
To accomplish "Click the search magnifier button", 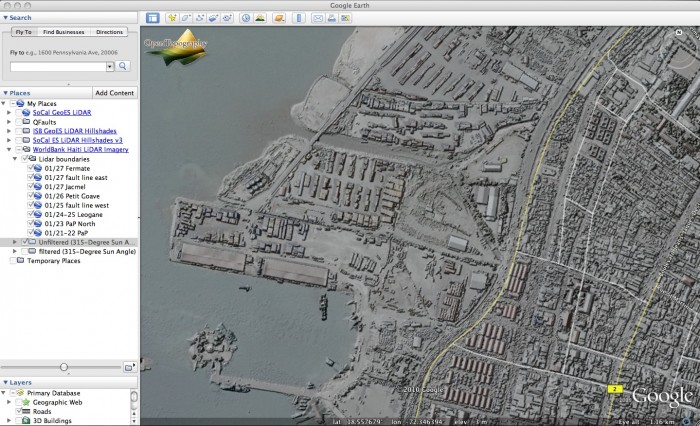I will tap(122, 66).
